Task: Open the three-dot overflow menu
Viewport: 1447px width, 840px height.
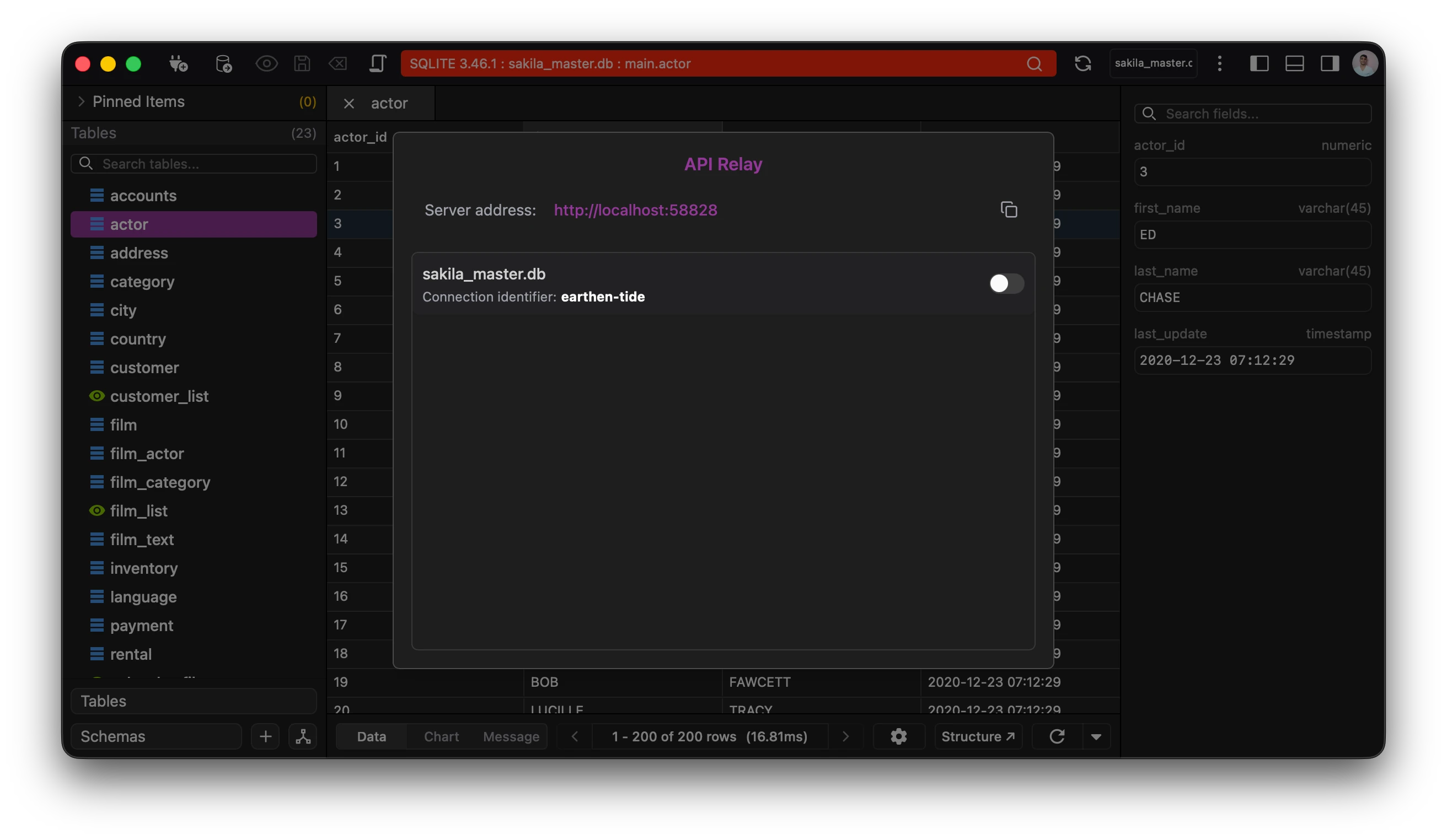Action: 1220,64
